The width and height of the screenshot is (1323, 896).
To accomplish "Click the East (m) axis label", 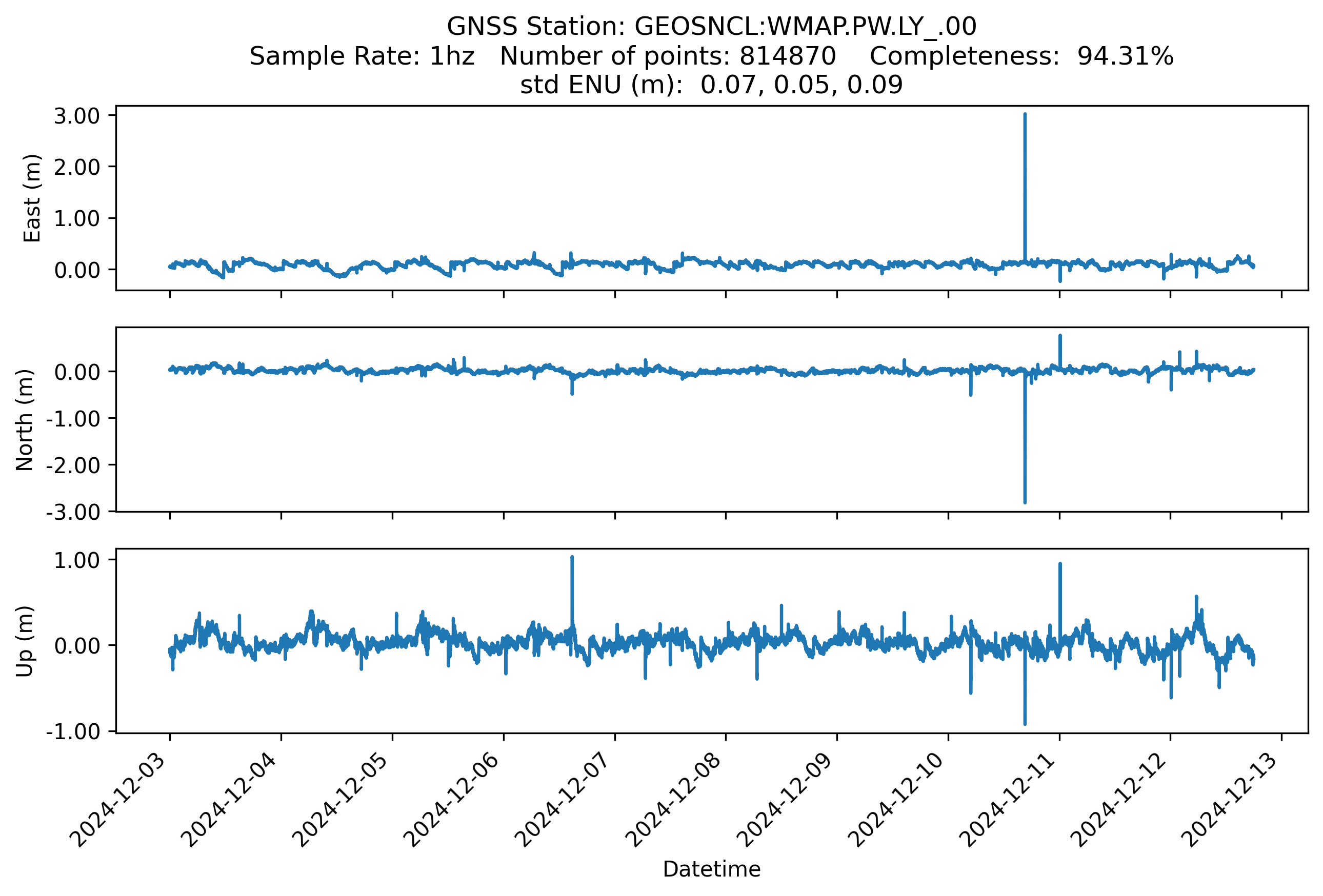I will tap(32, 198).
